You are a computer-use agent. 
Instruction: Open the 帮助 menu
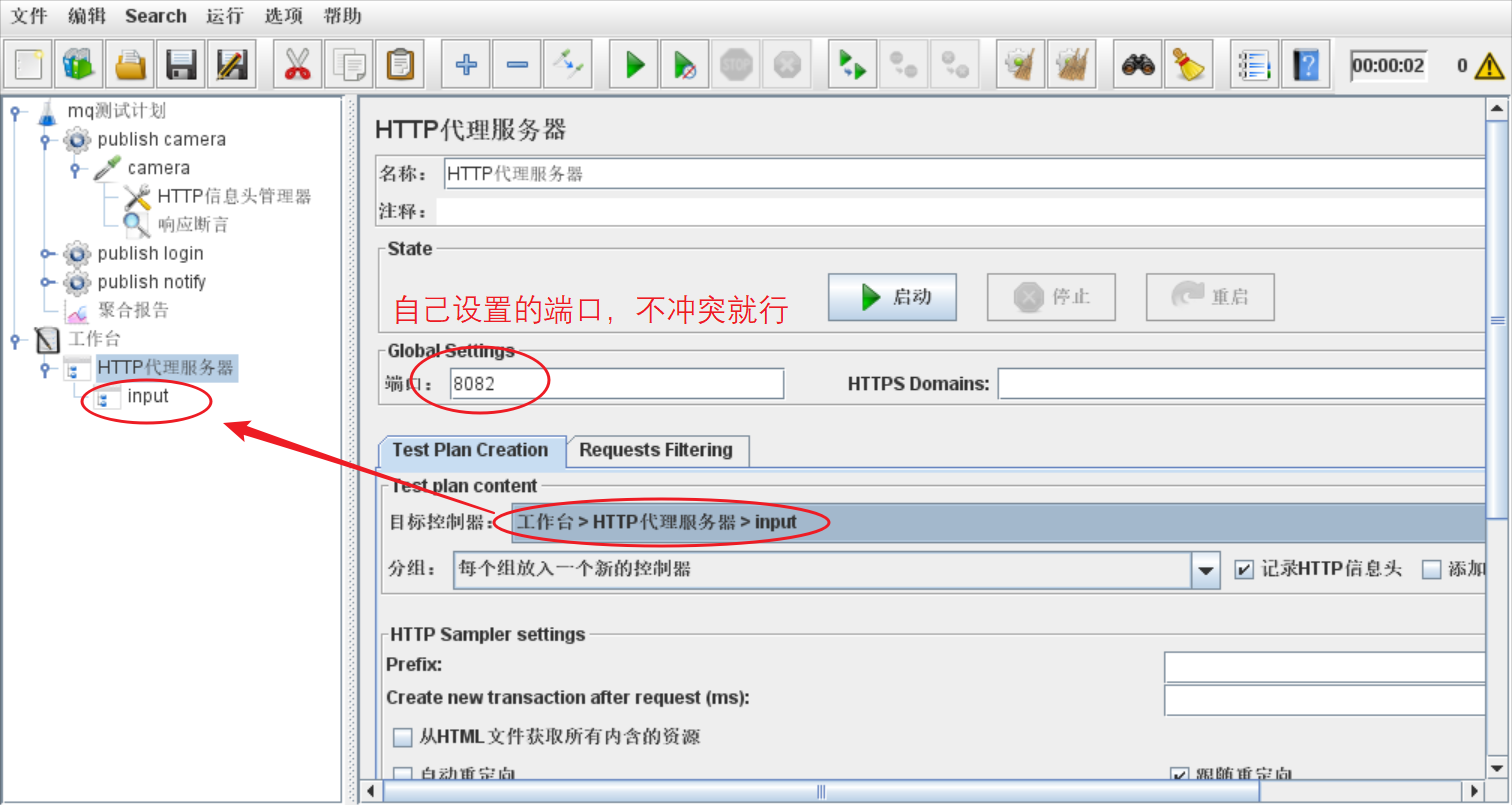pos(343,16)
